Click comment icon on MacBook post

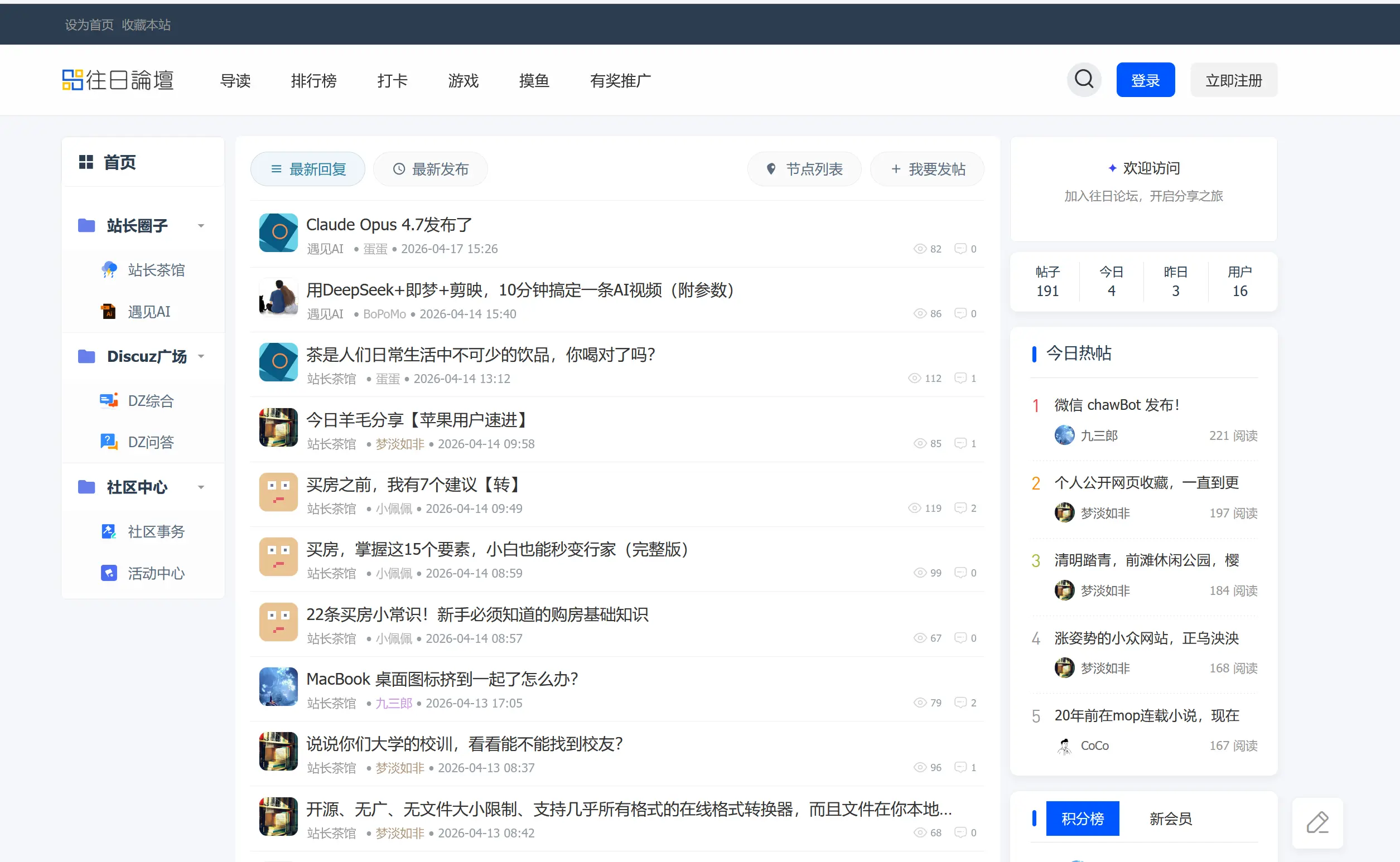(x=961, y=703)
